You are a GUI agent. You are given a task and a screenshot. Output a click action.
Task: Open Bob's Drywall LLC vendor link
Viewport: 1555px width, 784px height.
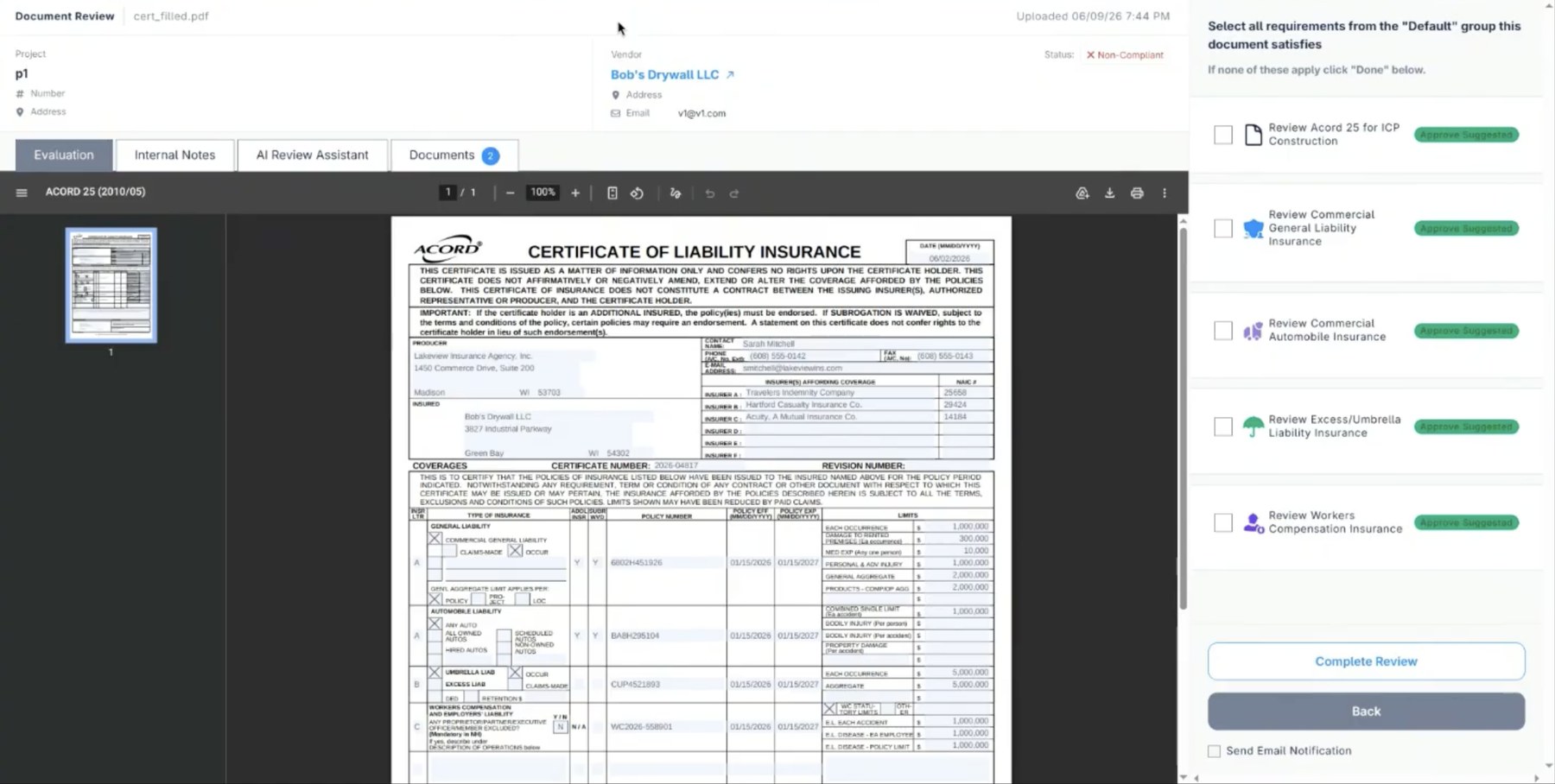[x=664, y=75]
